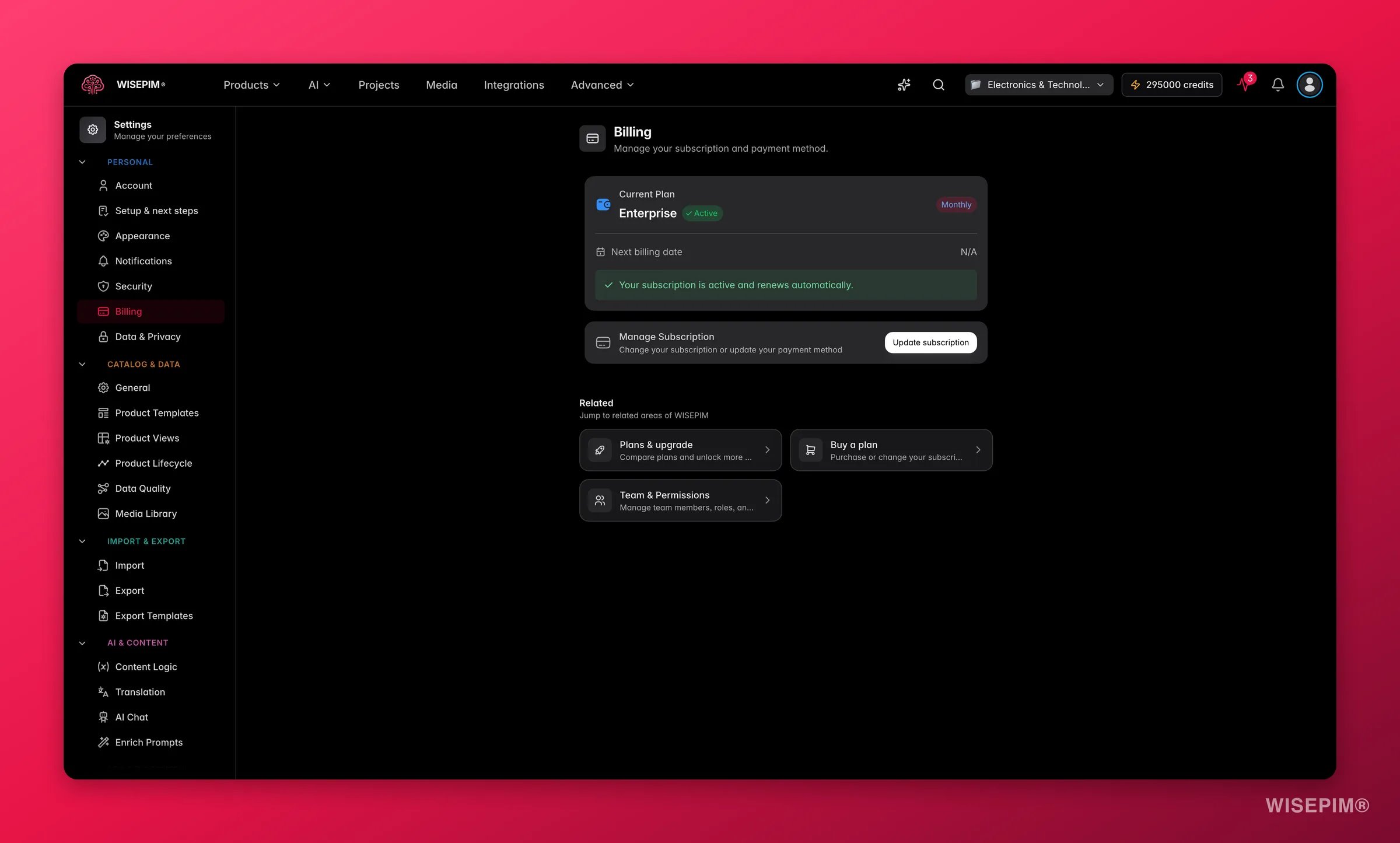Click the Product Views table icon

pyautogui.click(x=103, y=438)
